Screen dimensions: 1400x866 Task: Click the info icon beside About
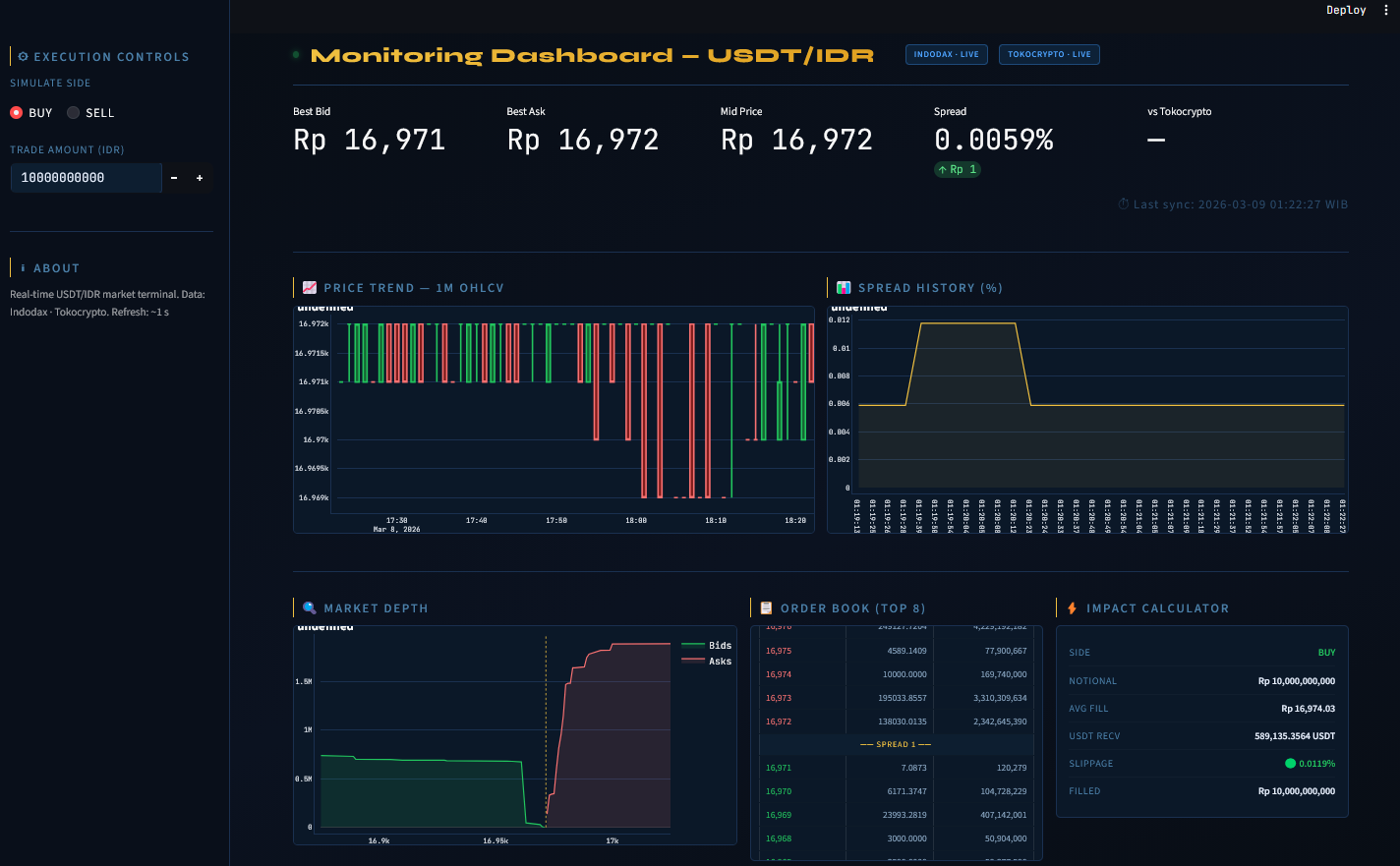pos(24,268)
